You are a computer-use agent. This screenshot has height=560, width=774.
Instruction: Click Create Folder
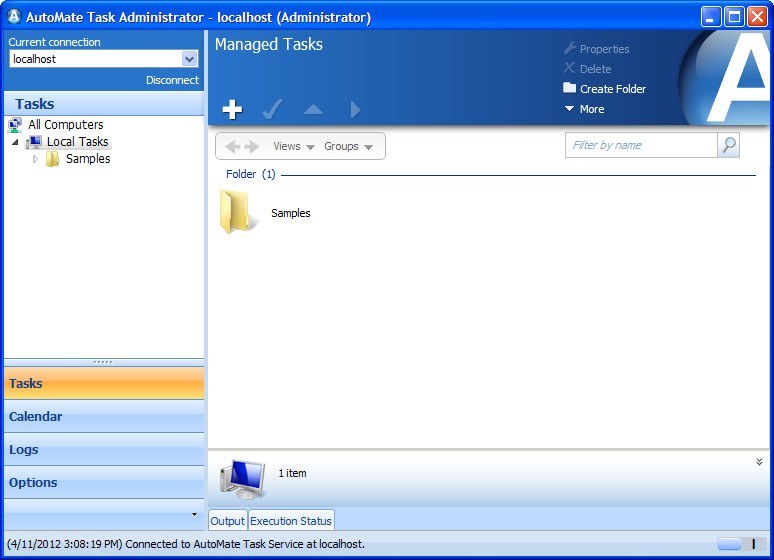(605, 89)
